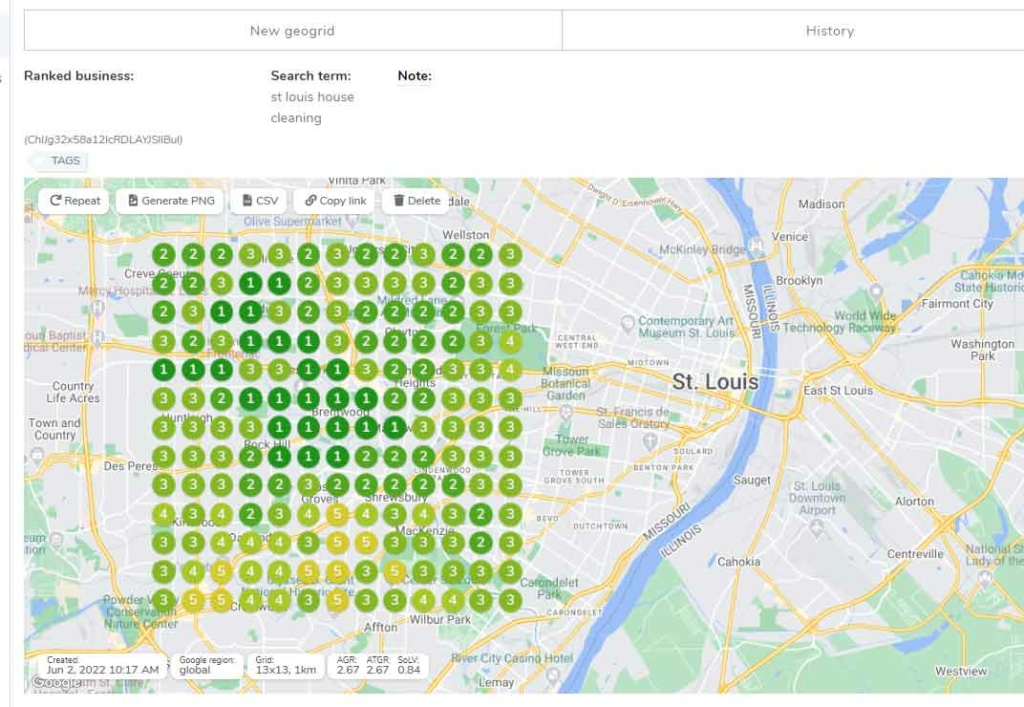Viewport: 1024px width, 707px height.
Task: Open the History tab
Action: pos(829,31)
